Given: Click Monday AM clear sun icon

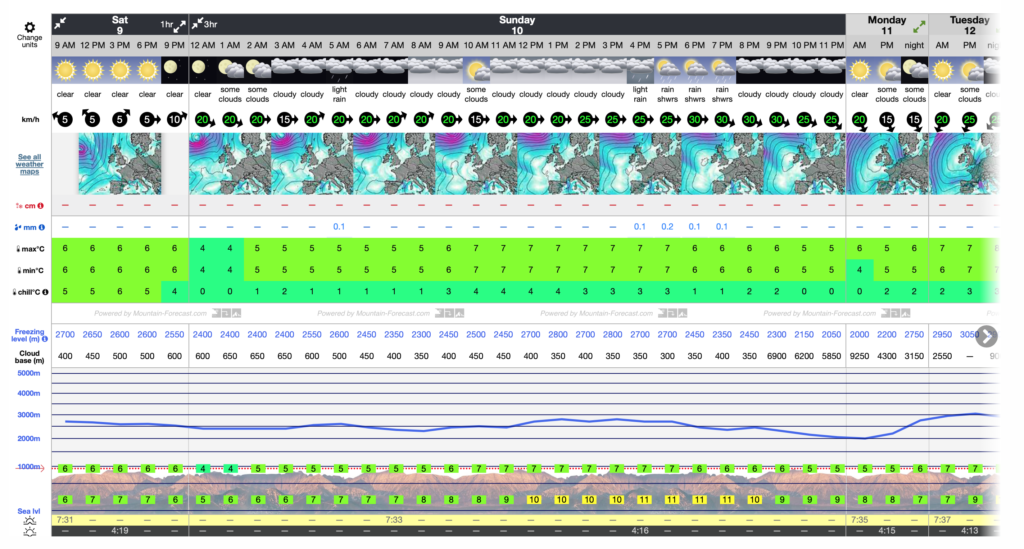Looking at the screenshot, I should point(860,71).
